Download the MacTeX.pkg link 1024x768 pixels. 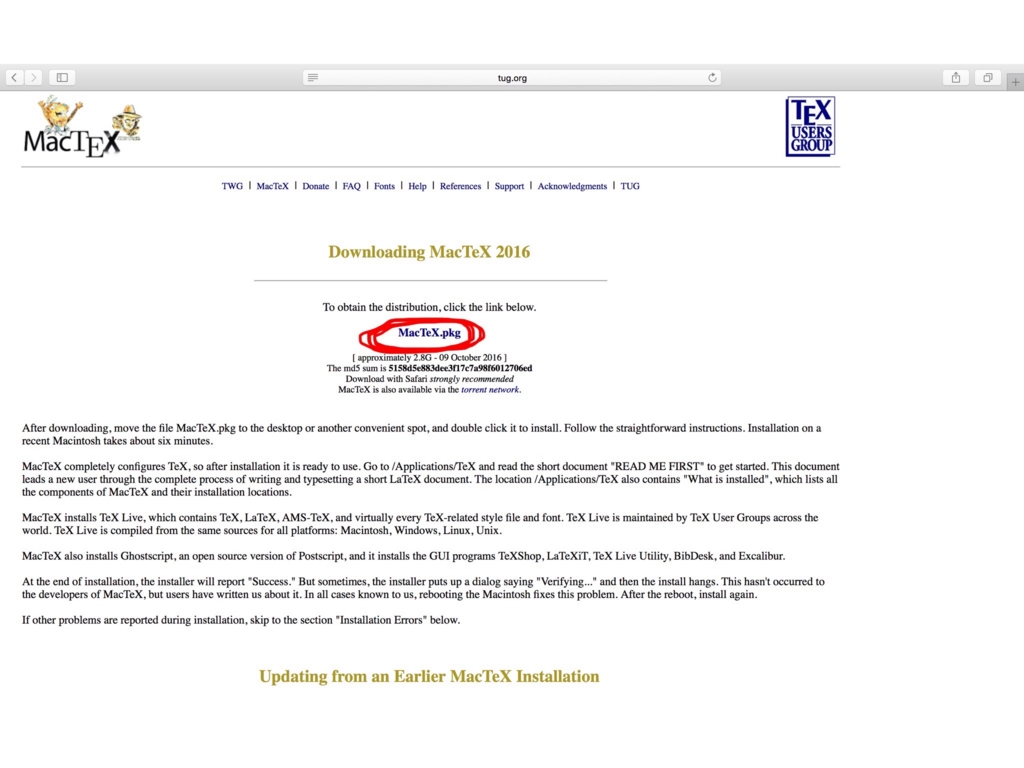point(429,332)
